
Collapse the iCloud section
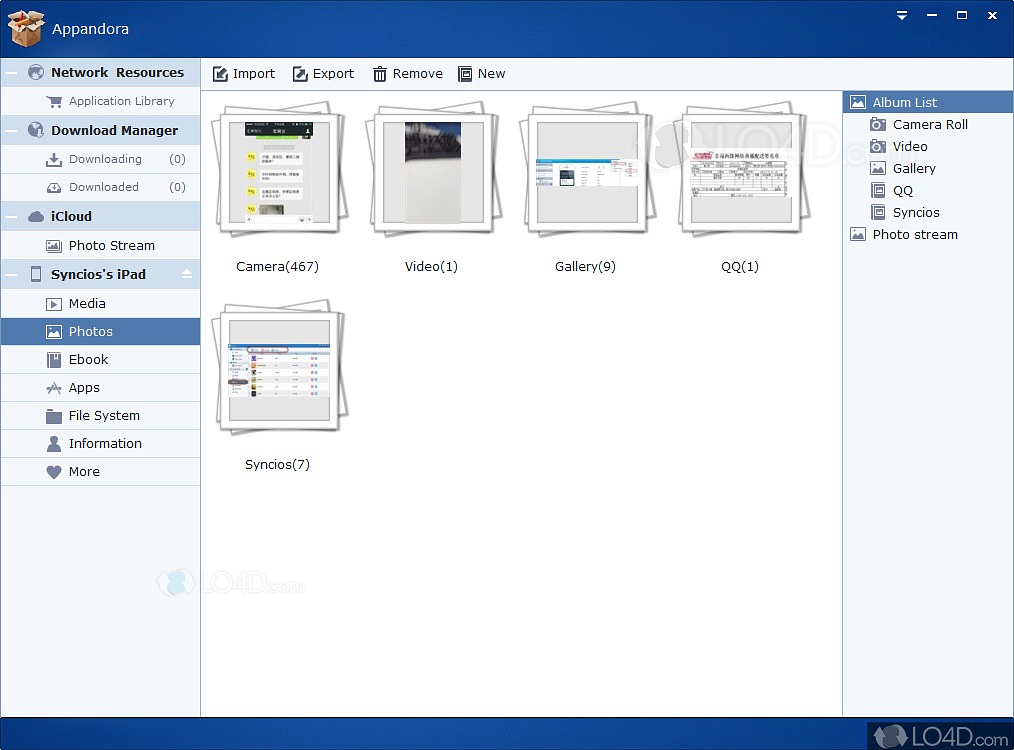coord(11,217)
